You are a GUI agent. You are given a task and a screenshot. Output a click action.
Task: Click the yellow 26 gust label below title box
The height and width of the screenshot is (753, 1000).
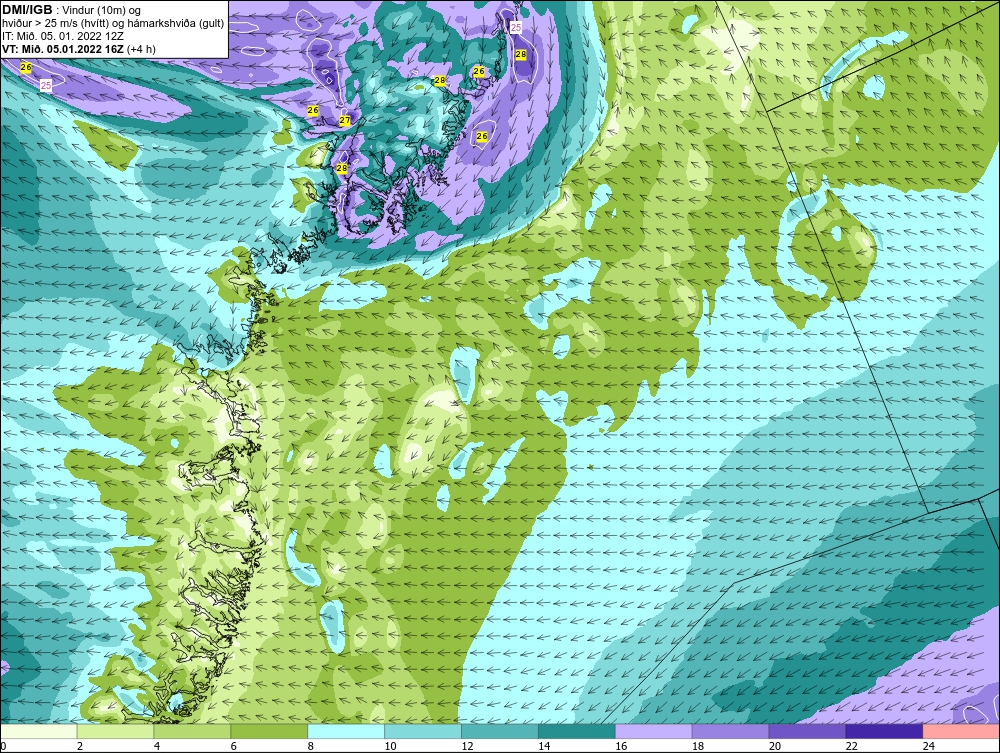click(x=26, y=67)
